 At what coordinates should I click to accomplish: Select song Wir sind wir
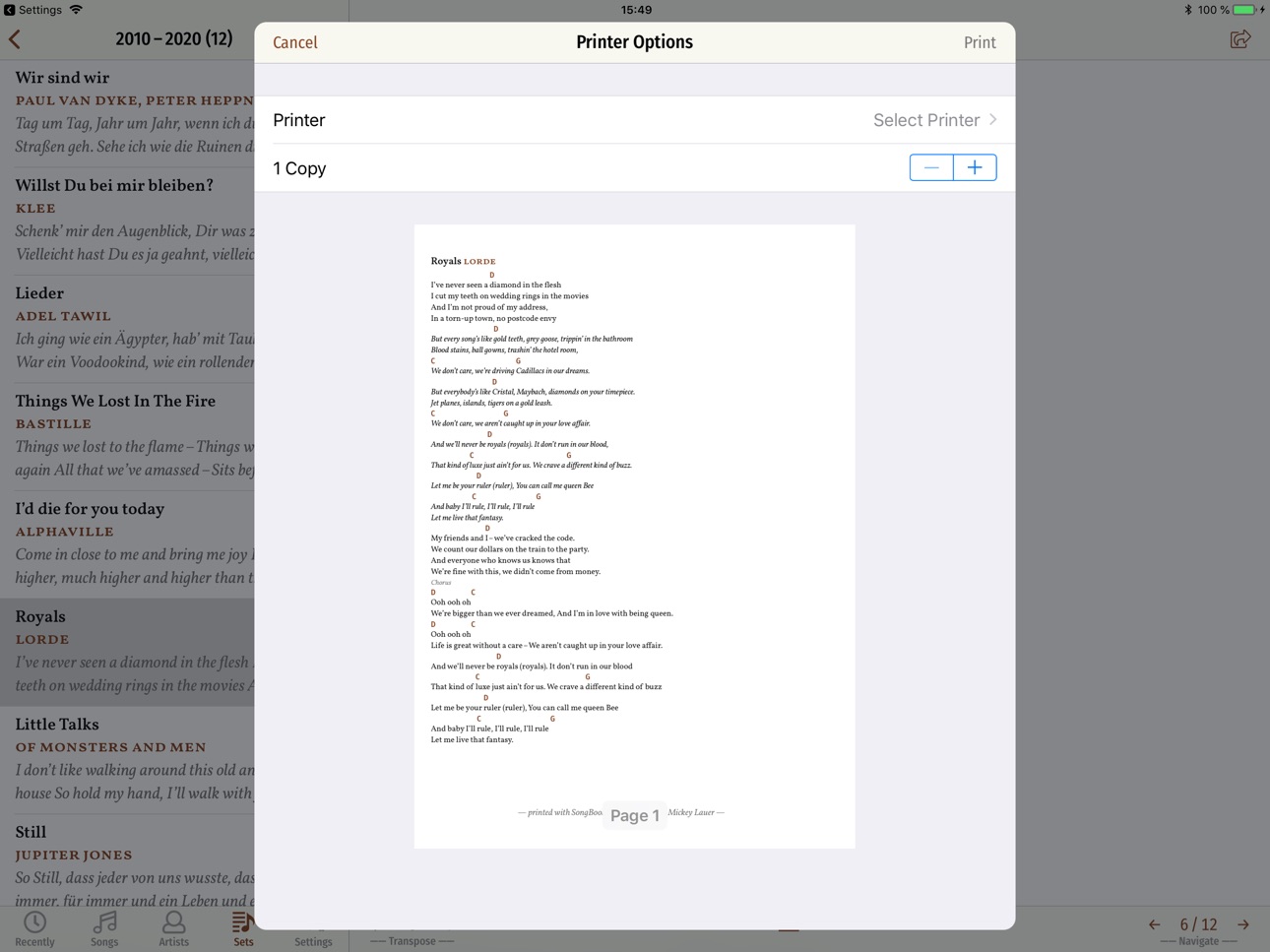(x=128, y=112)
